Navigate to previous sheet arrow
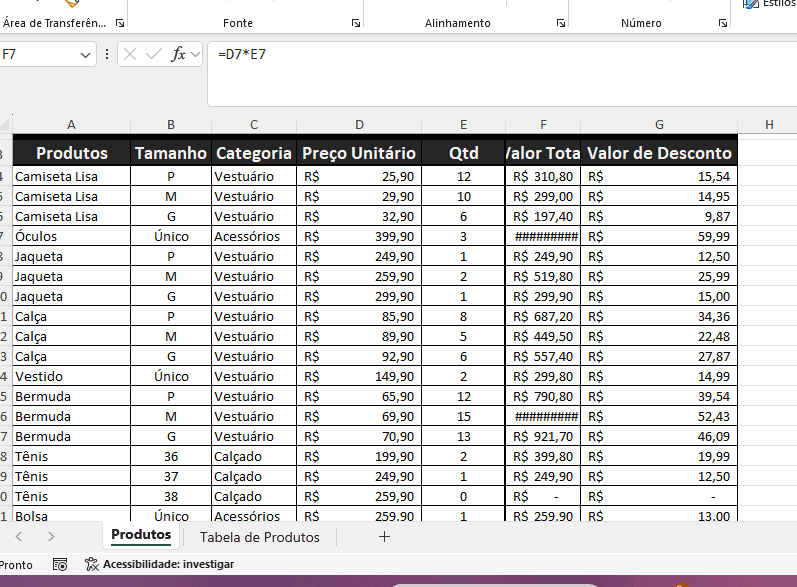The image size is (797, 587). point(19,536)
